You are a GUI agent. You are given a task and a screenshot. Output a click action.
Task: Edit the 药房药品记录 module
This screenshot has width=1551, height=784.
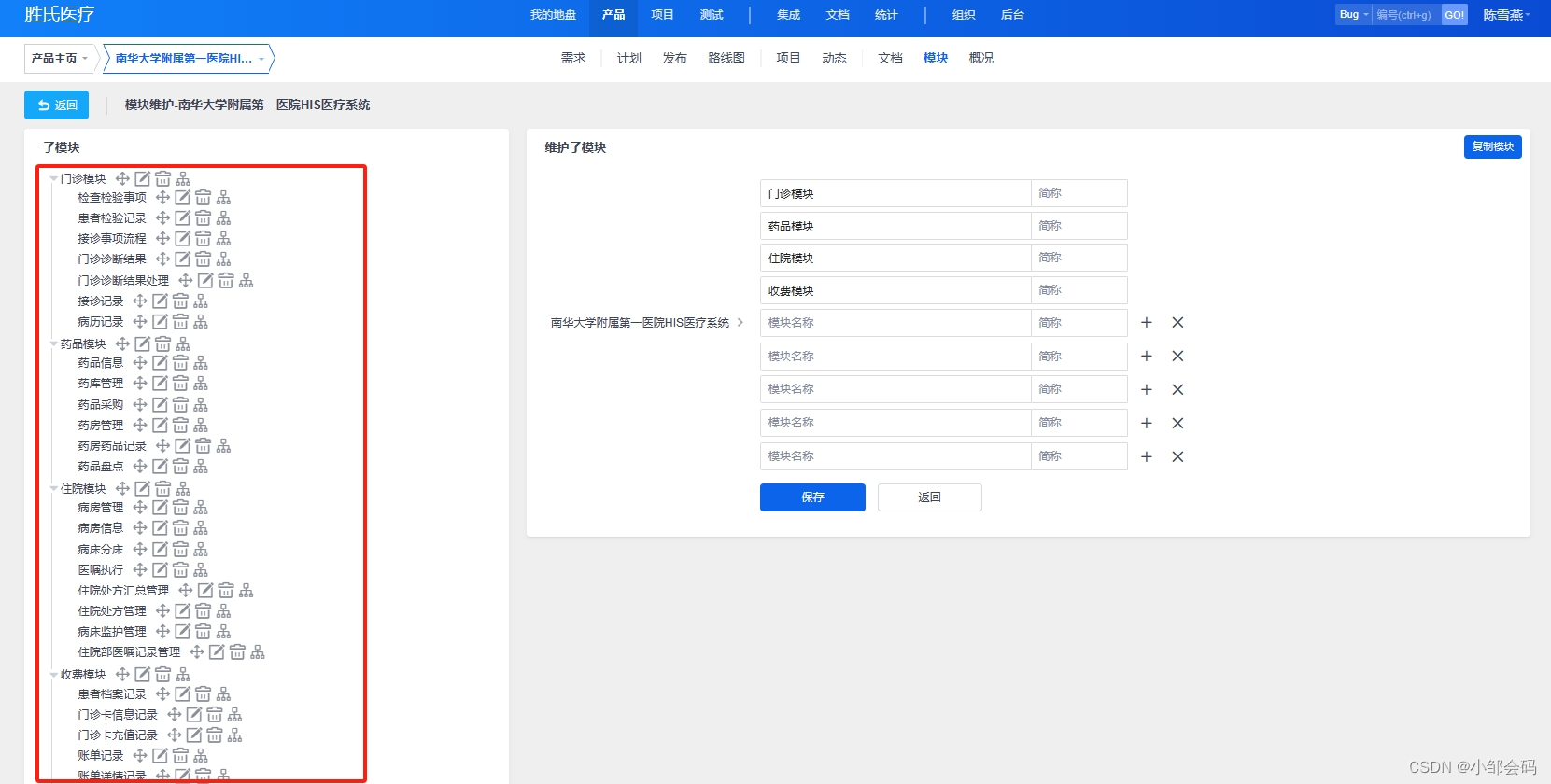183,446
